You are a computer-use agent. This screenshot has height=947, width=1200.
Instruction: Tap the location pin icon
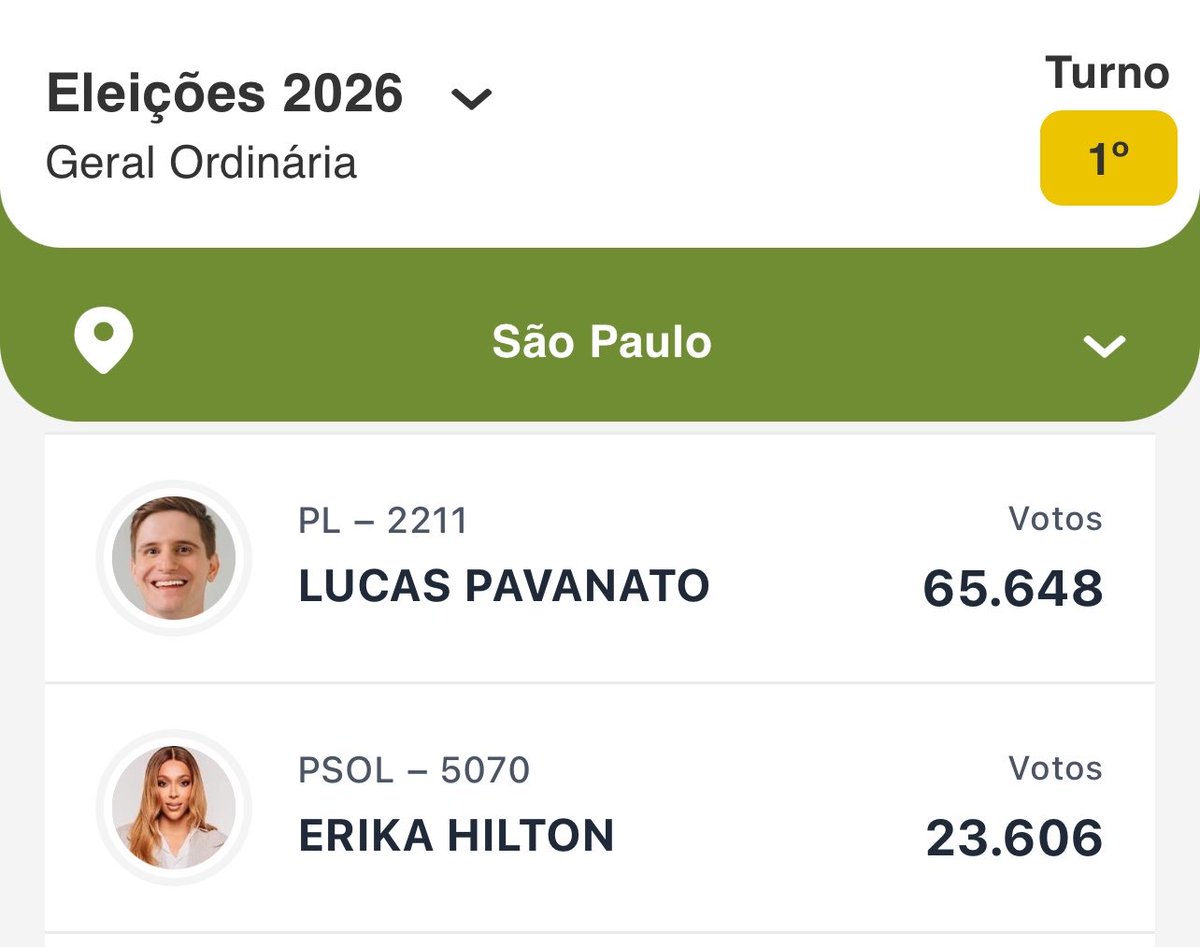(103, 341)
